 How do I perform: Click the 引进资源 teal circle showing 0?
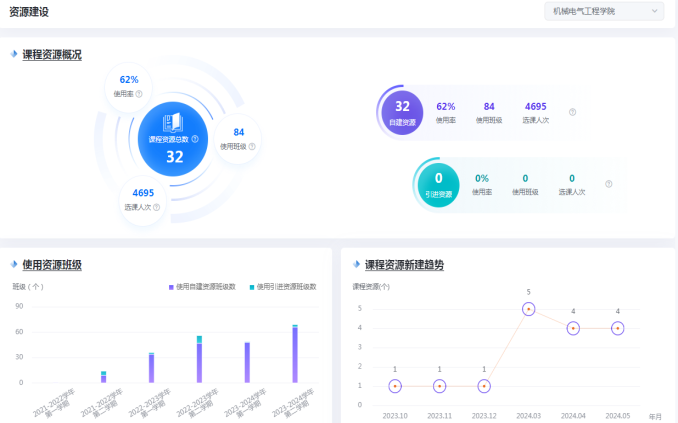click(438, 183)
